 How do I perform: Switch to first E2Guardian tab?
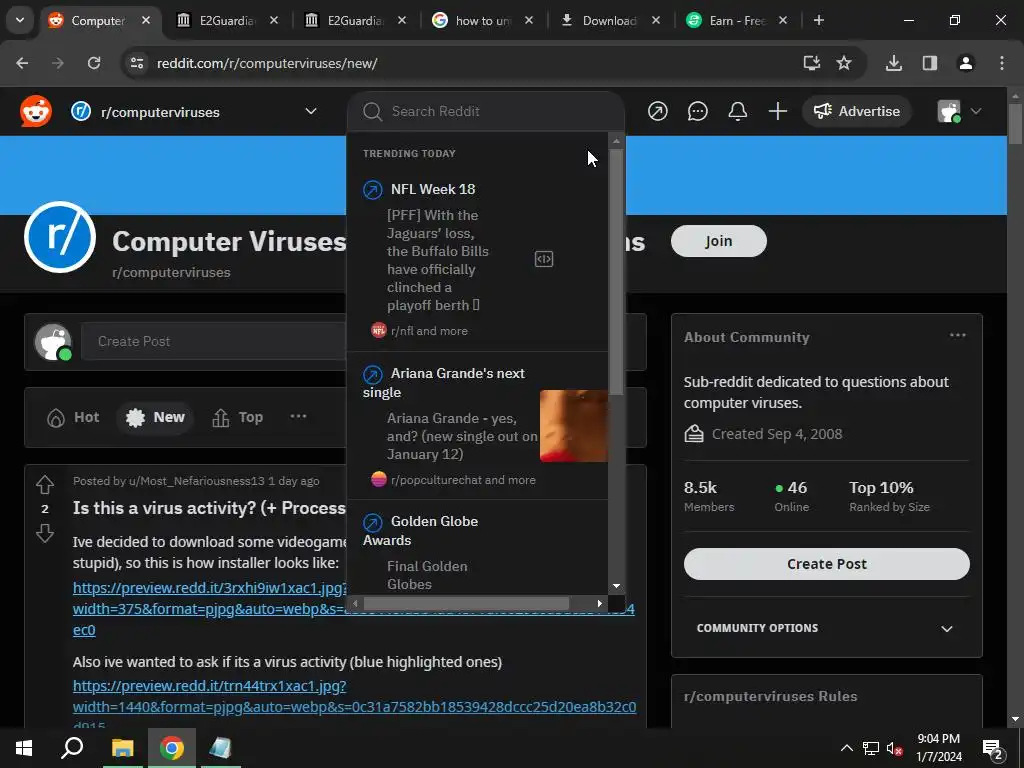[228, 20]
